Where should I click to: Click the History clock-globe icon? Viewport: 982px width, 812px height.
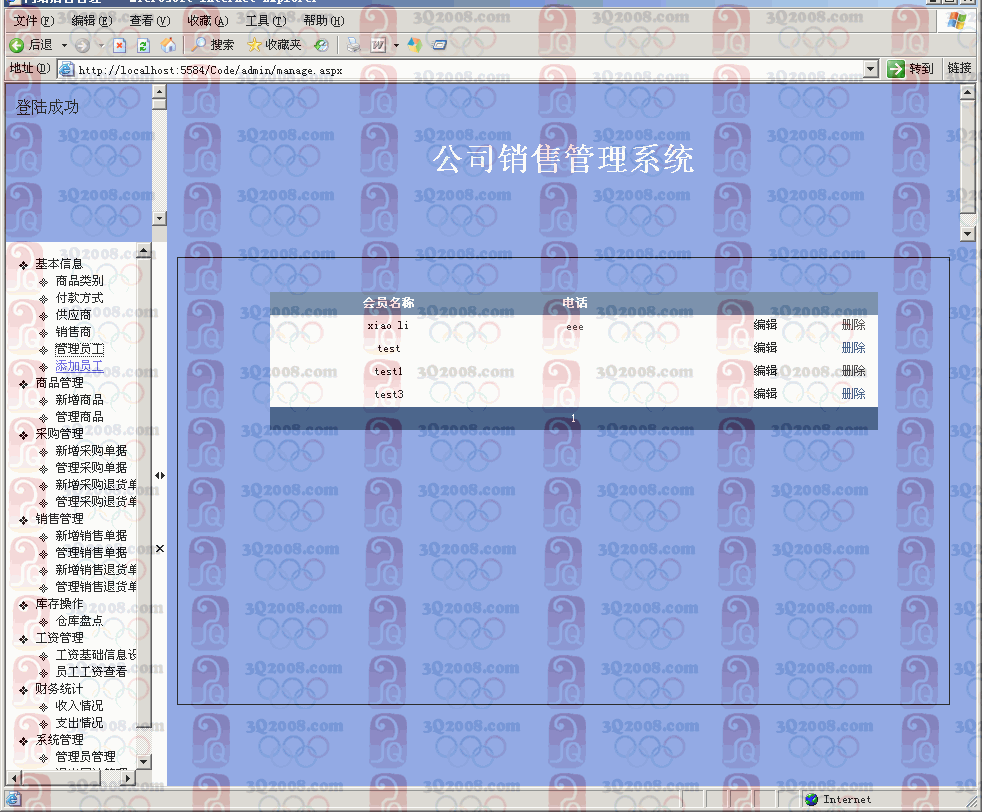pos(321,45)
